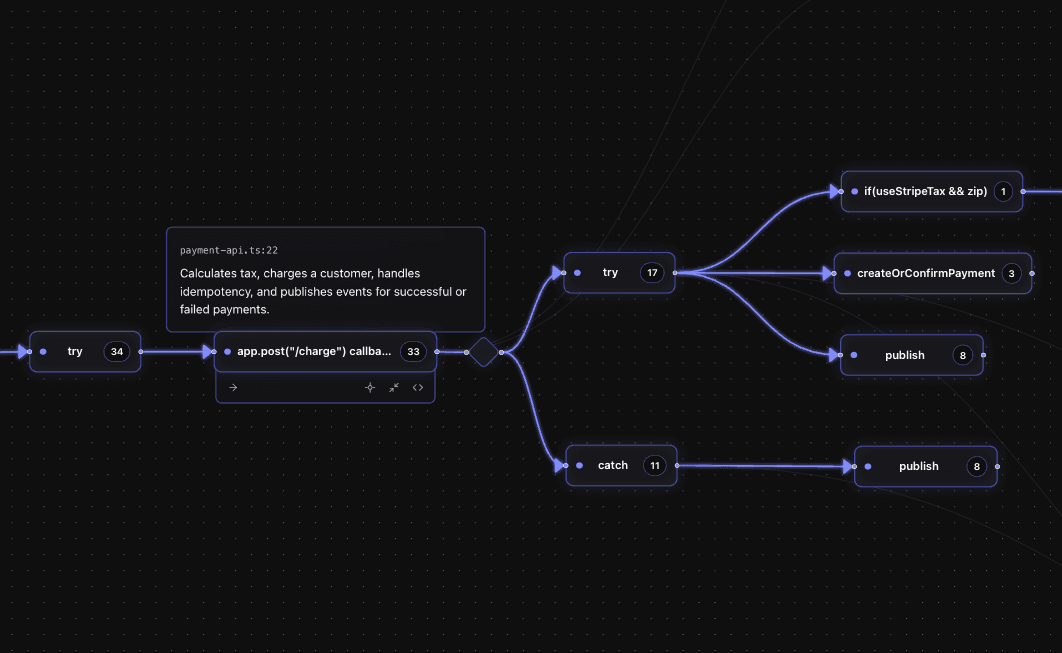This screenshot has height=653, width=1062.
Task: Click the diamond branch node after app.post
Action: (x=483, y=352)
